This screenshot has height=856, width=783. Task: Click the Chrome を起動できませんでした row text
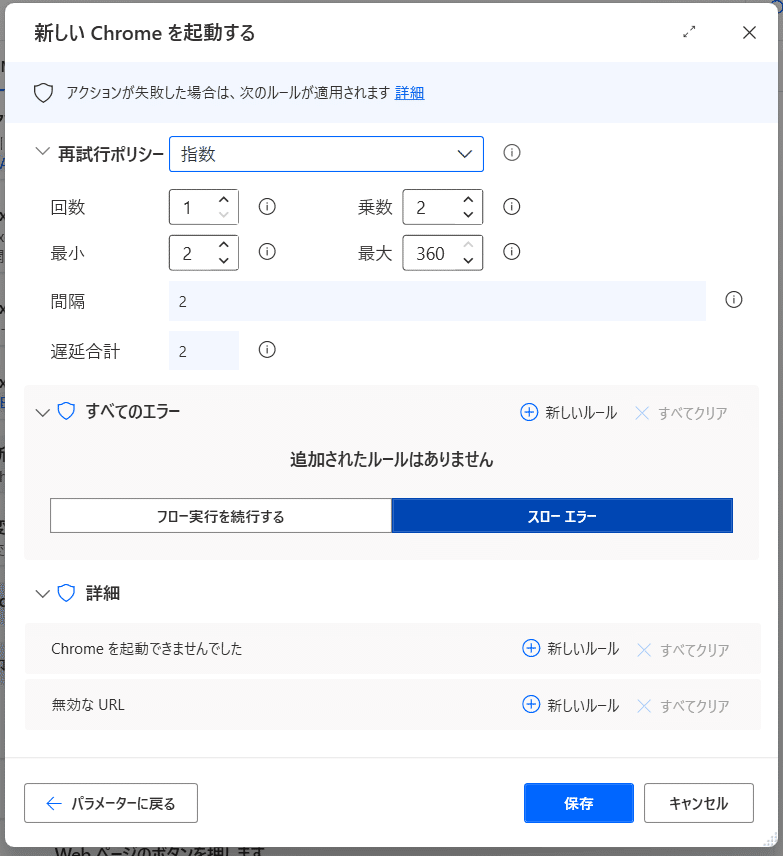[146, 649]
